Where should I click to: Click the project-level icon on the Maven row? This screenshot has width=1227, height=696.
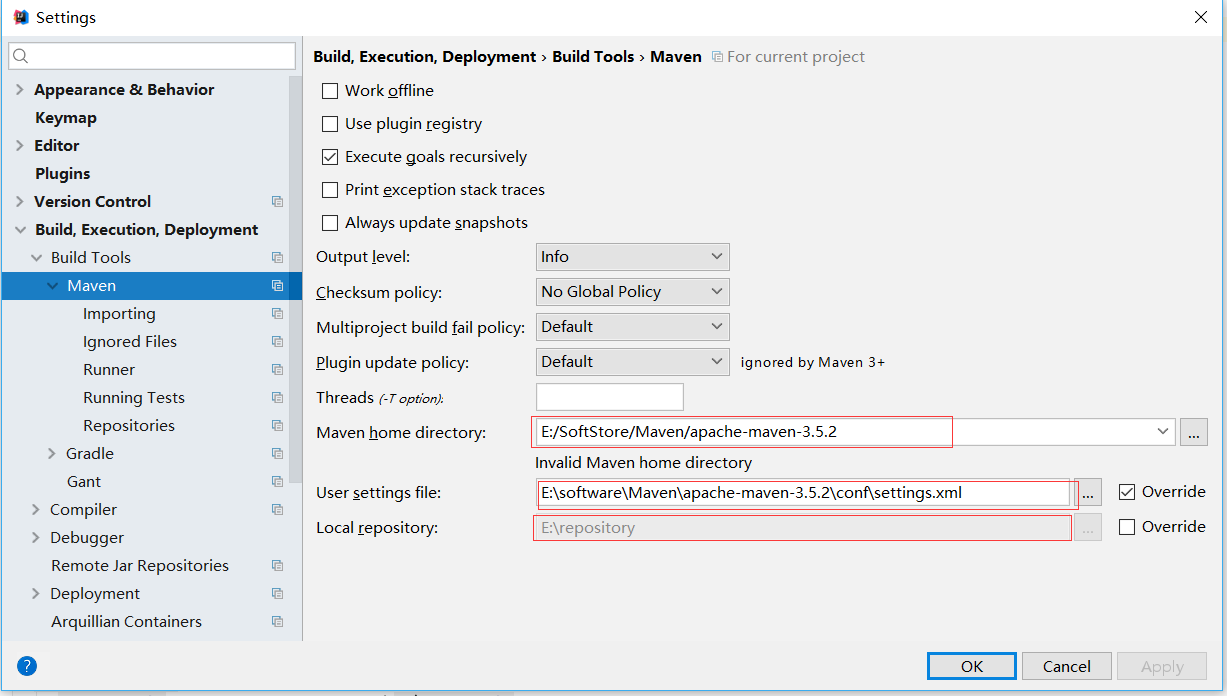277,286
